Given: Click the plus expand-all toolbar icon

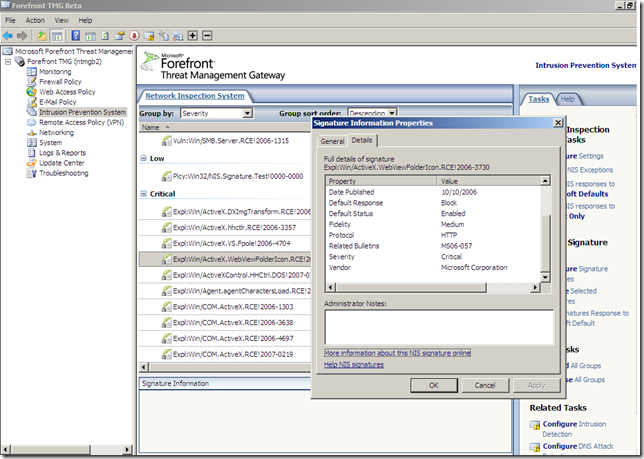Looking at the screenshot, I should [192, 36].
